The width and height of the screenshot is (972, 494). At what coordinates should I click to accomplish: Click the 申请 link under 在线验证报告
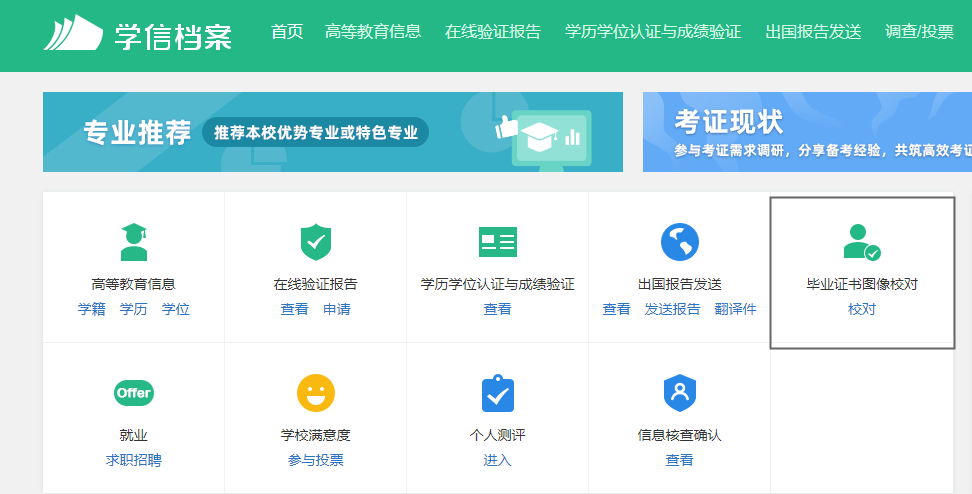click(337, 309)
